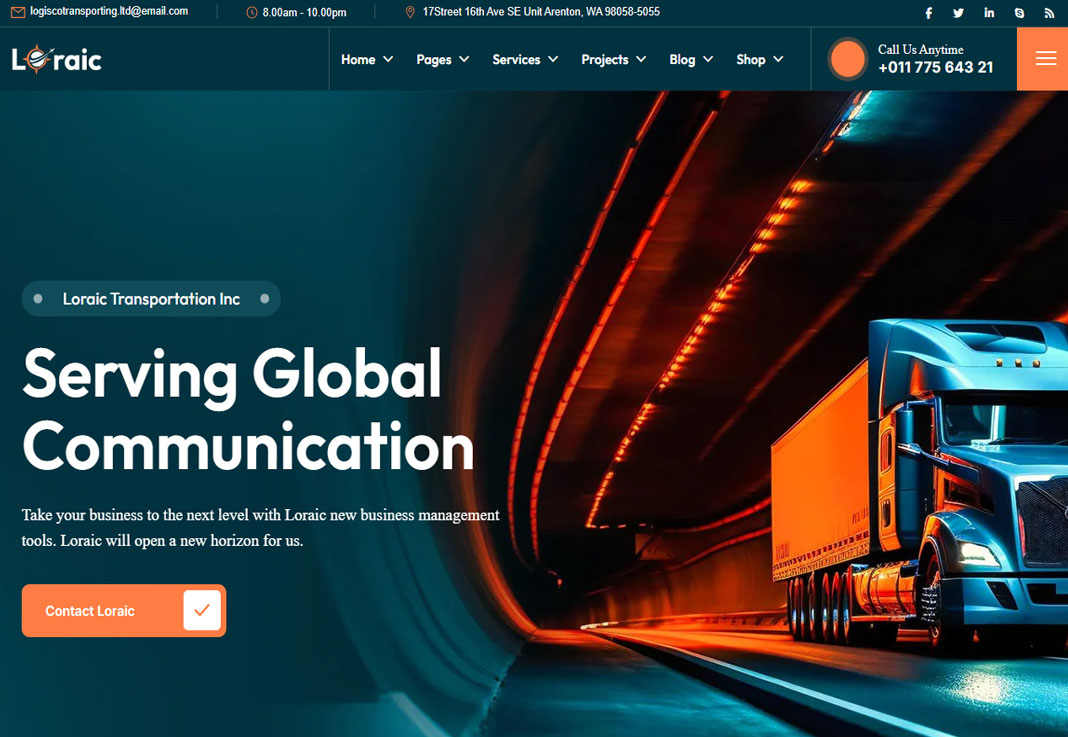Viewport: 1068px width, 737px height.
Task: Click the Loraic logo
Action: click(x=57, y=60)
